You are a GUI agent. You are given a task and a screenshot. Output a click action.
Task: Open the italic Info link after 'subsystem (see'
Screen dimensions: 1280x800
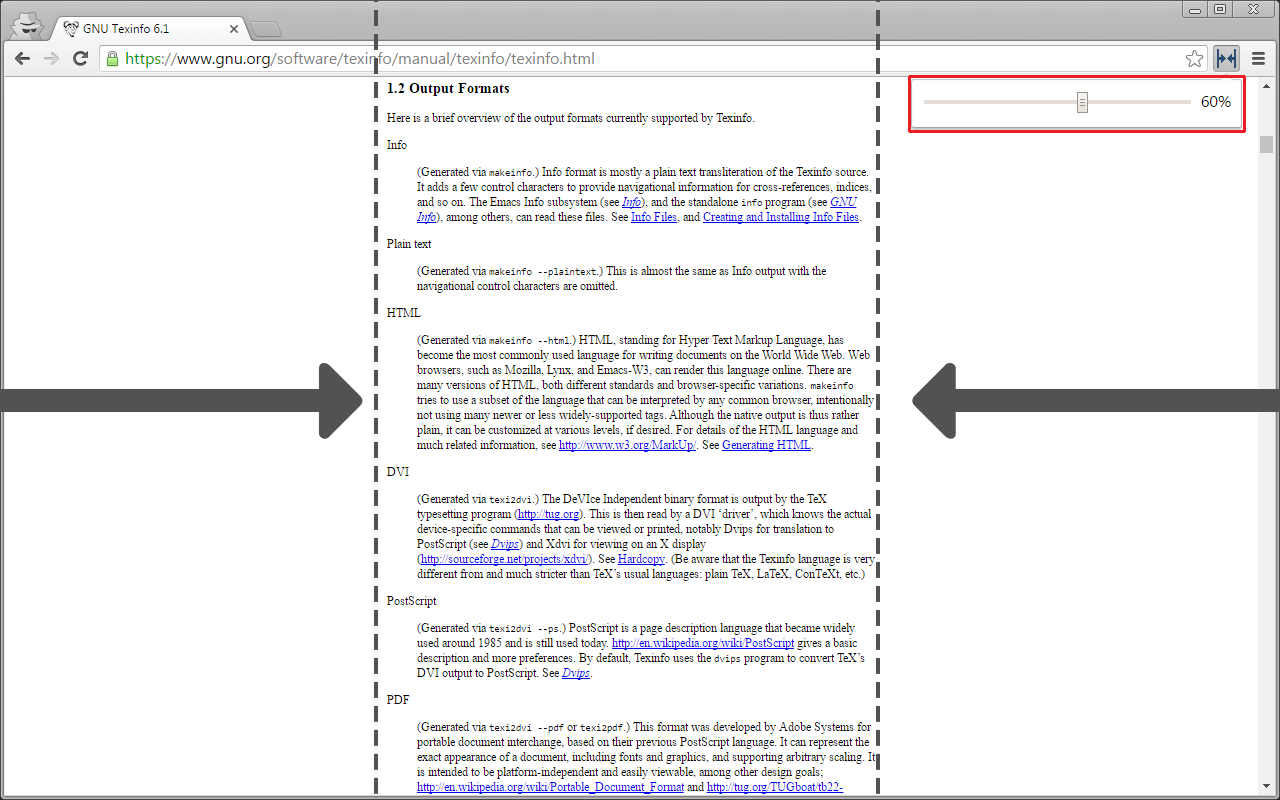point(631,202)
